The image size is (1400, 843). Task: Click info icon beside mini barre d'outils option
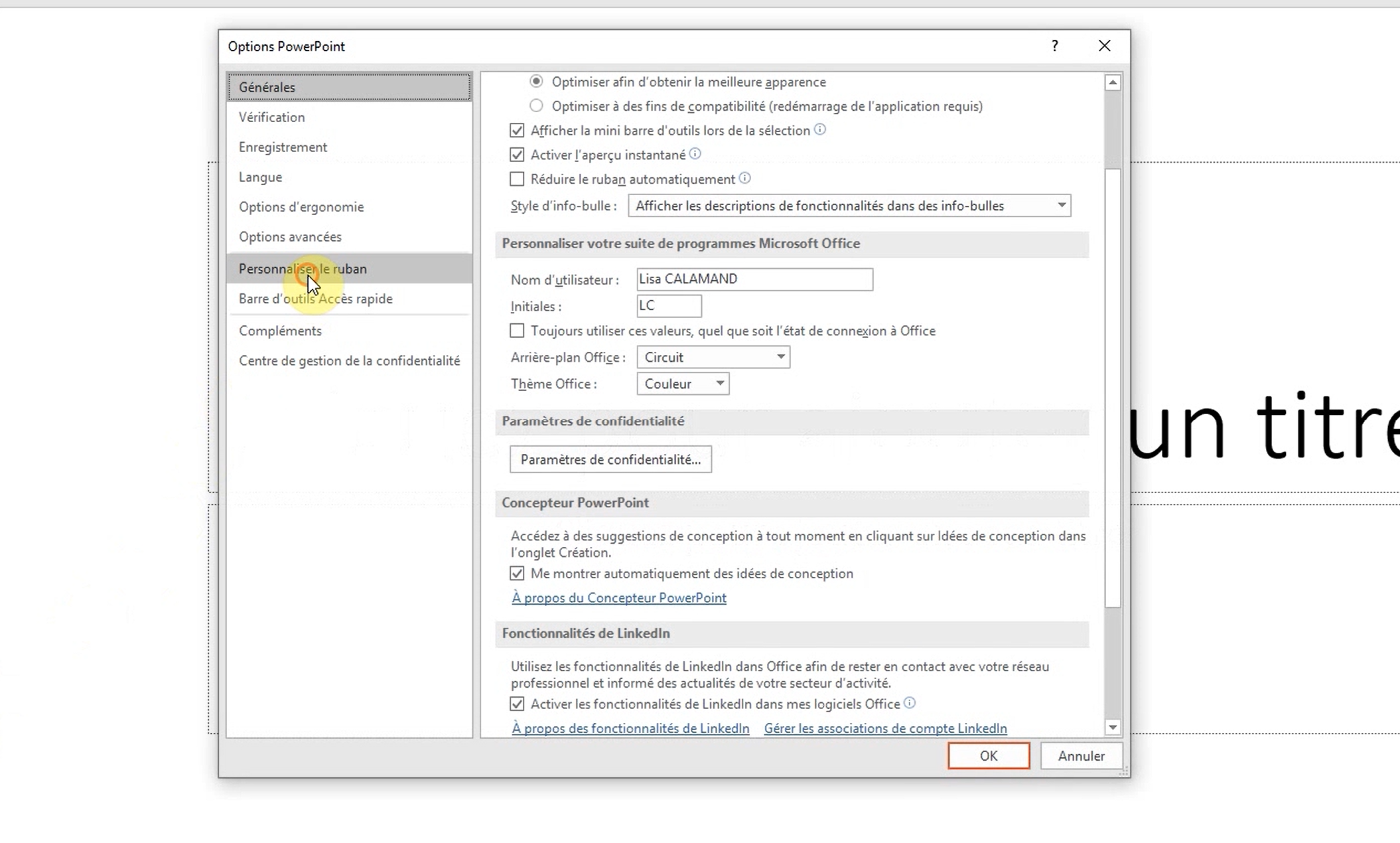(x=820, y=129)
